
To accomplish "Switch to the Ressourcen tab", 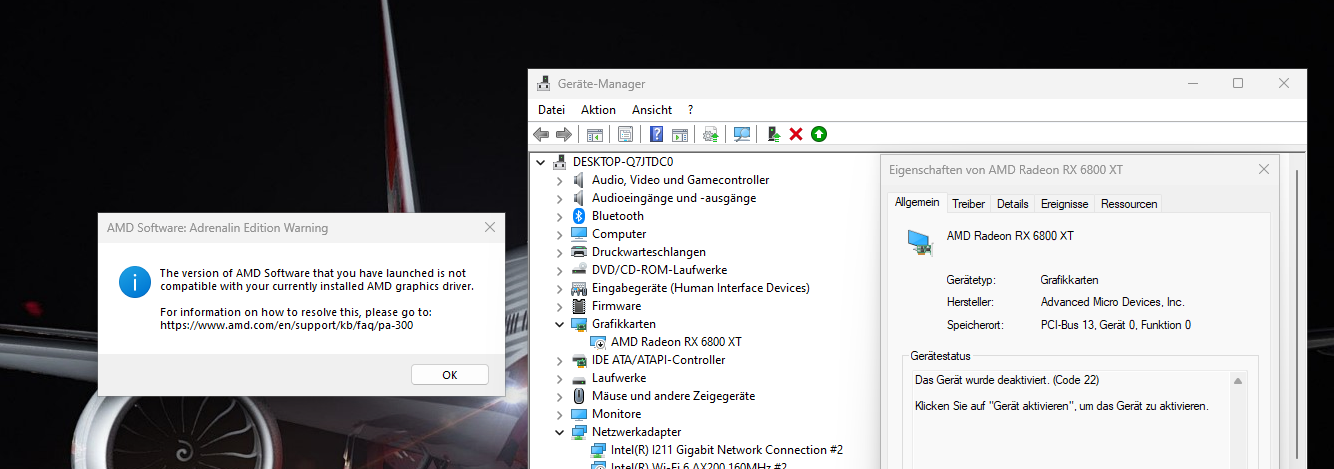I will (x=1129, y=204).
